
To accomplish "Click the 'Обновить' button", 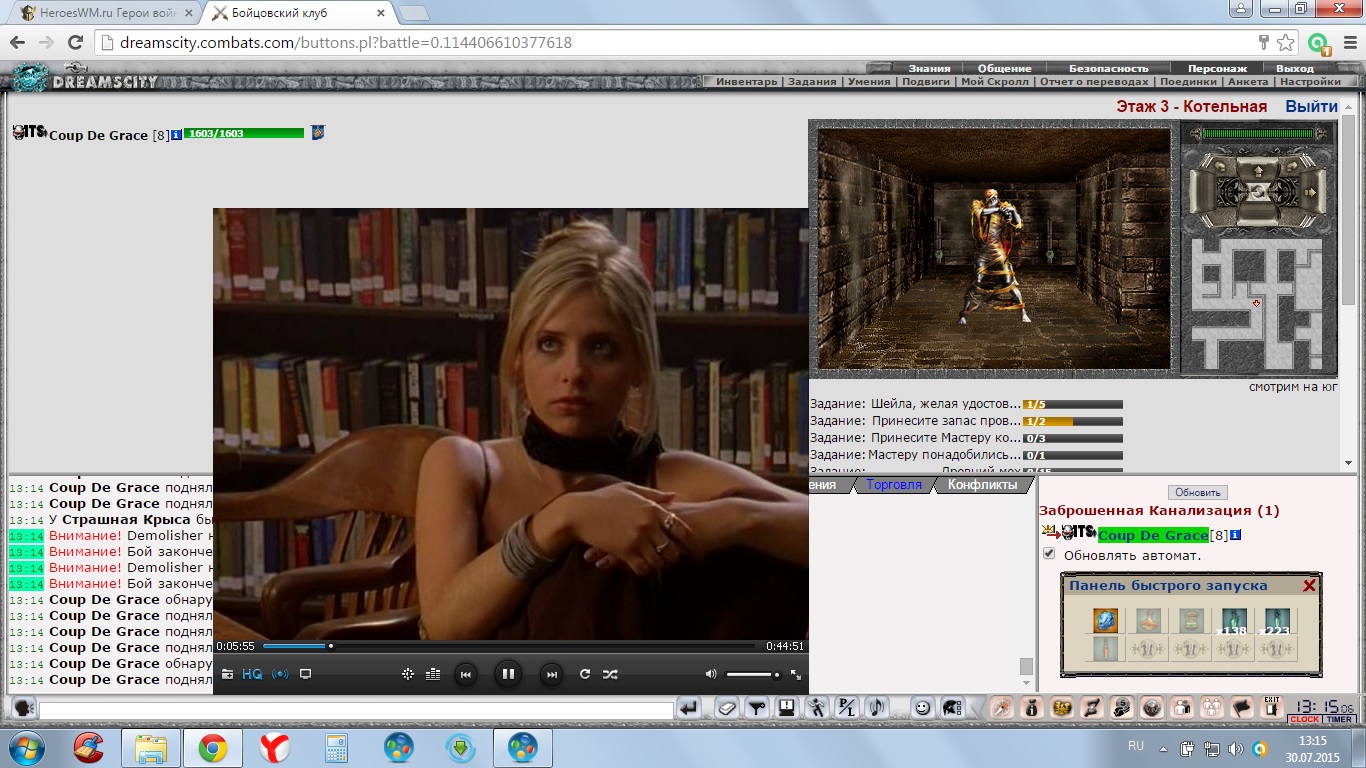I will pos(1197,492).
